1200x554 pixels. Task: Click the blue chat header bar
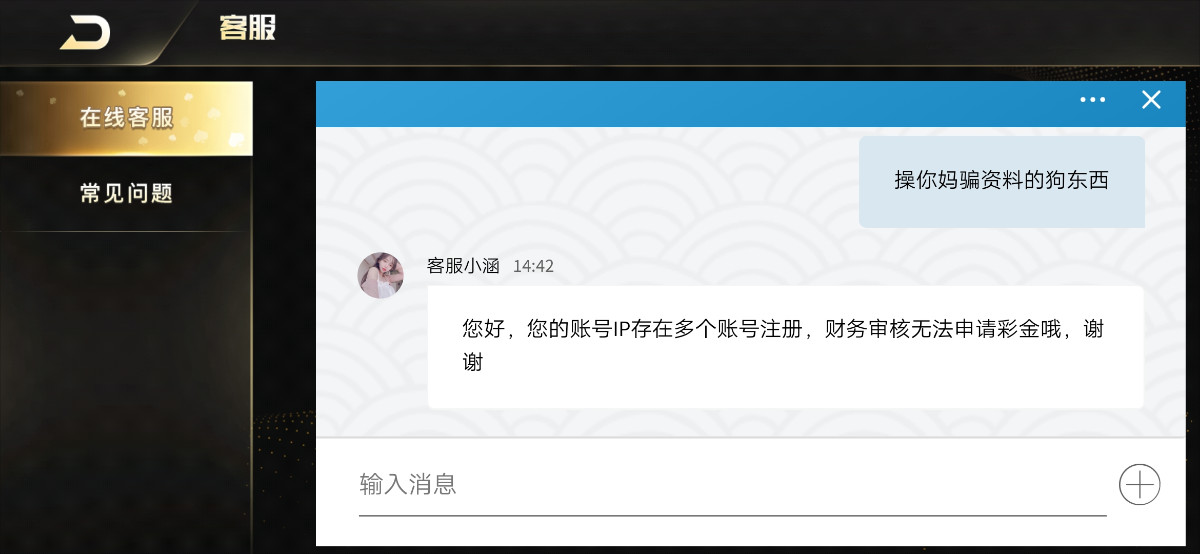pyautogui.click(x=700, y=104)
